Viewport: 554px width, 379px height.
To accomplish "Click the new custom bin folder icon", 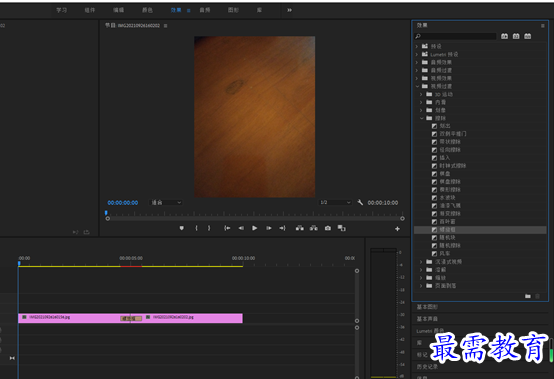I will click(528, 296).
